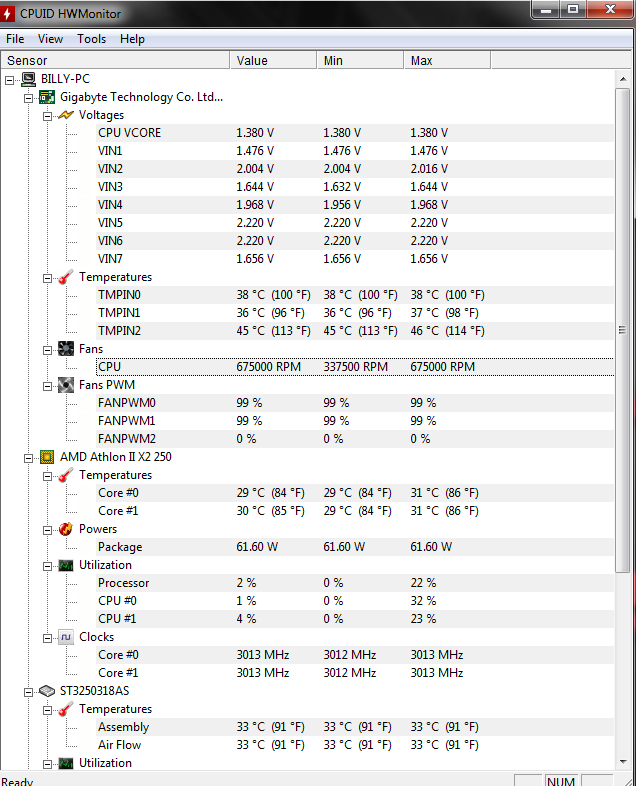This screenshot has height=786, width=636.
Task: Click the Powers flame icon
Action: click(x=66, y=529)
